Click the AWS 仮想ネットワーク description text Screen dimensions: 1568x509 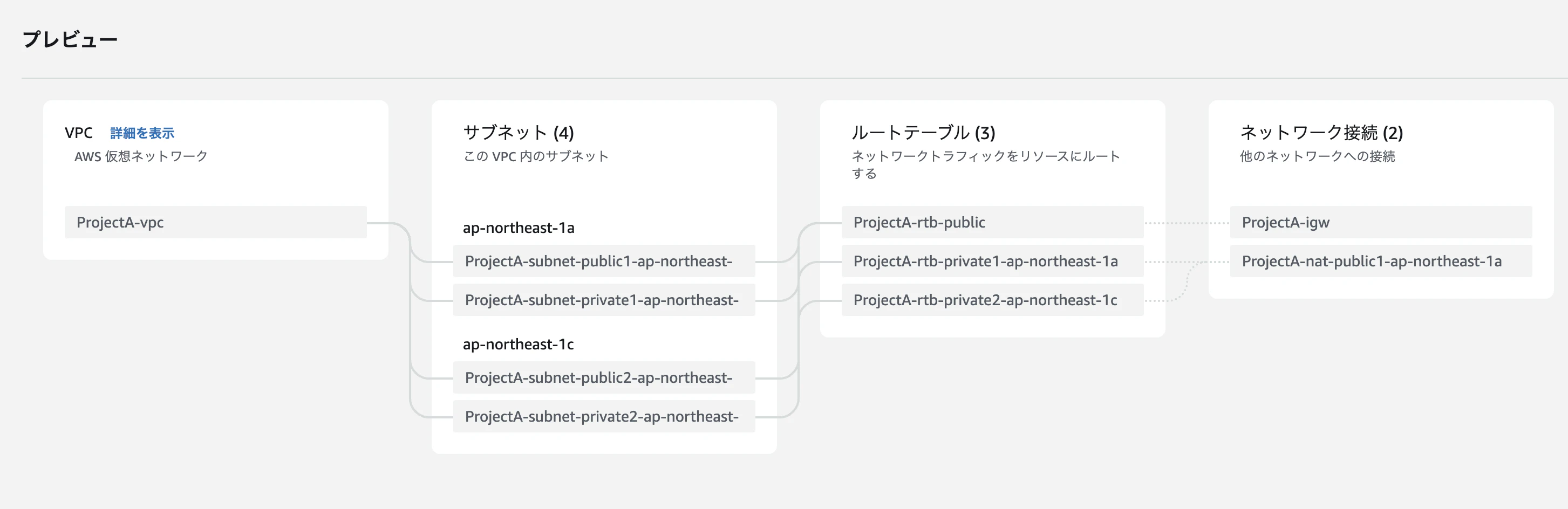point(141,157)
